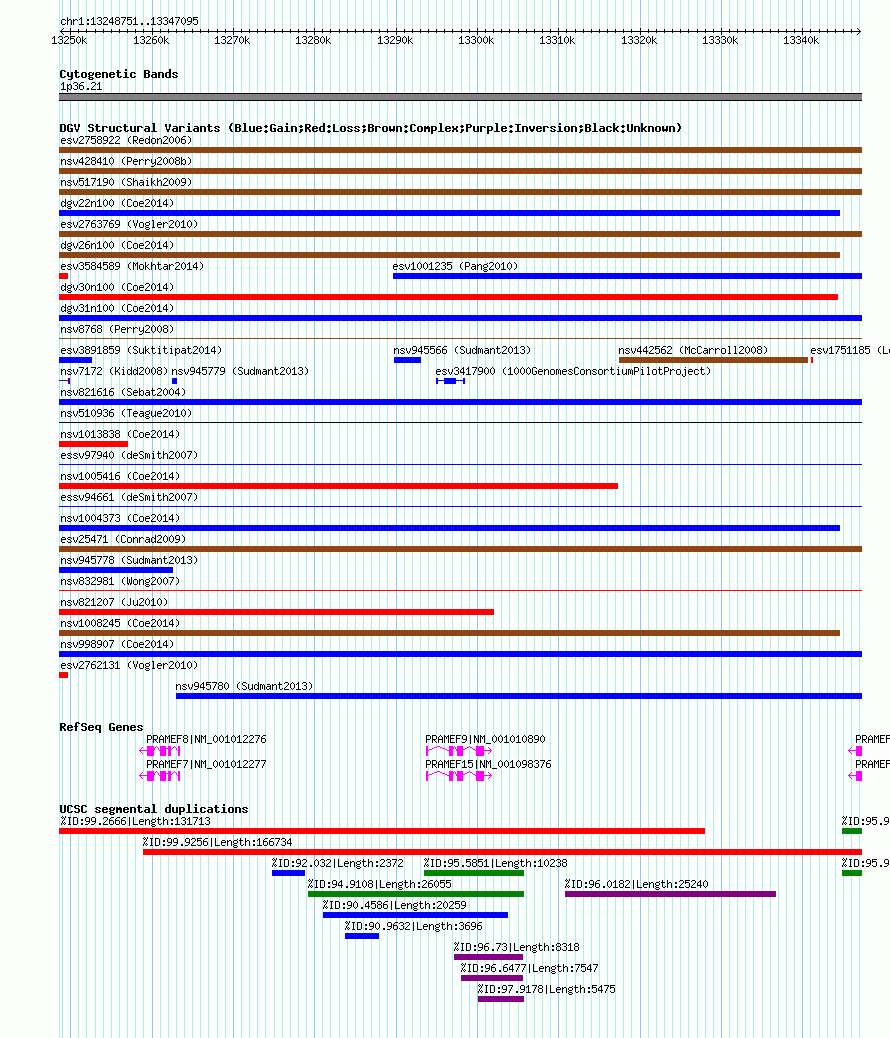Select the nsv1005416 (Coe2014) label
This screenshot has height=1038, width=890.
(x=120, y=477)
